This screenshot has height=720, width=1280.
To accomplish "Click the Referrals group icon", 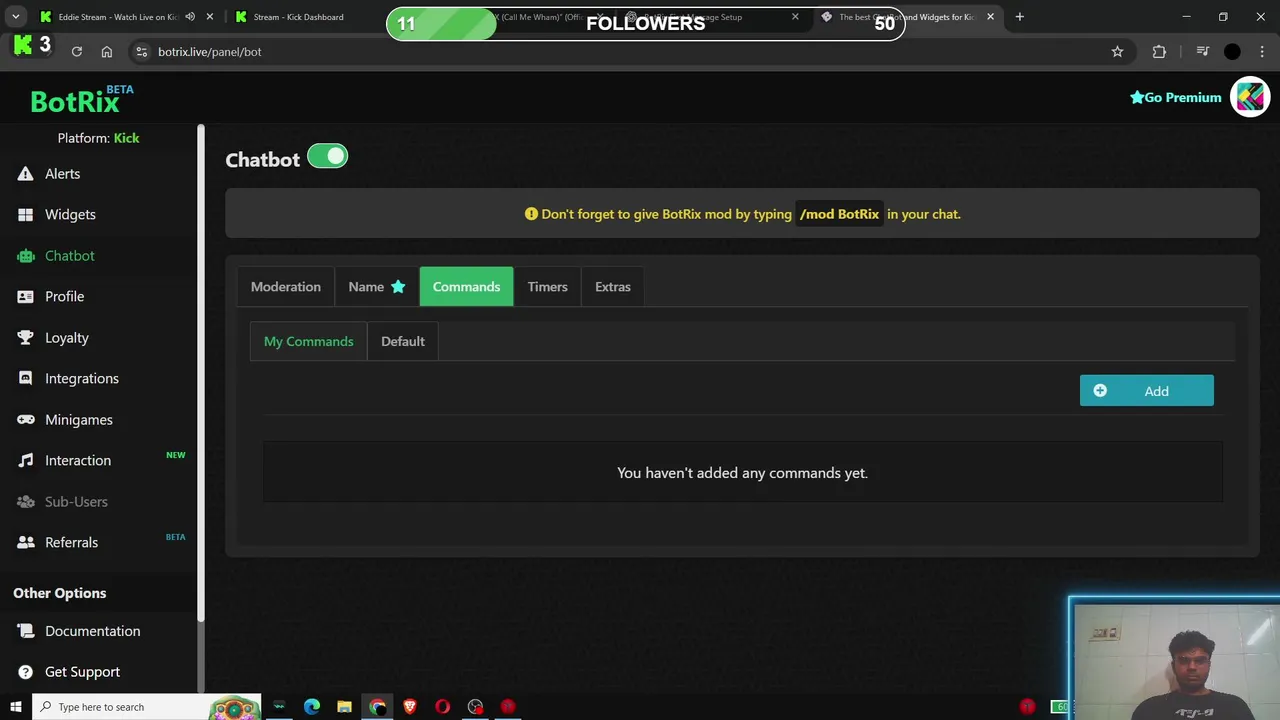I will (25, 543).
